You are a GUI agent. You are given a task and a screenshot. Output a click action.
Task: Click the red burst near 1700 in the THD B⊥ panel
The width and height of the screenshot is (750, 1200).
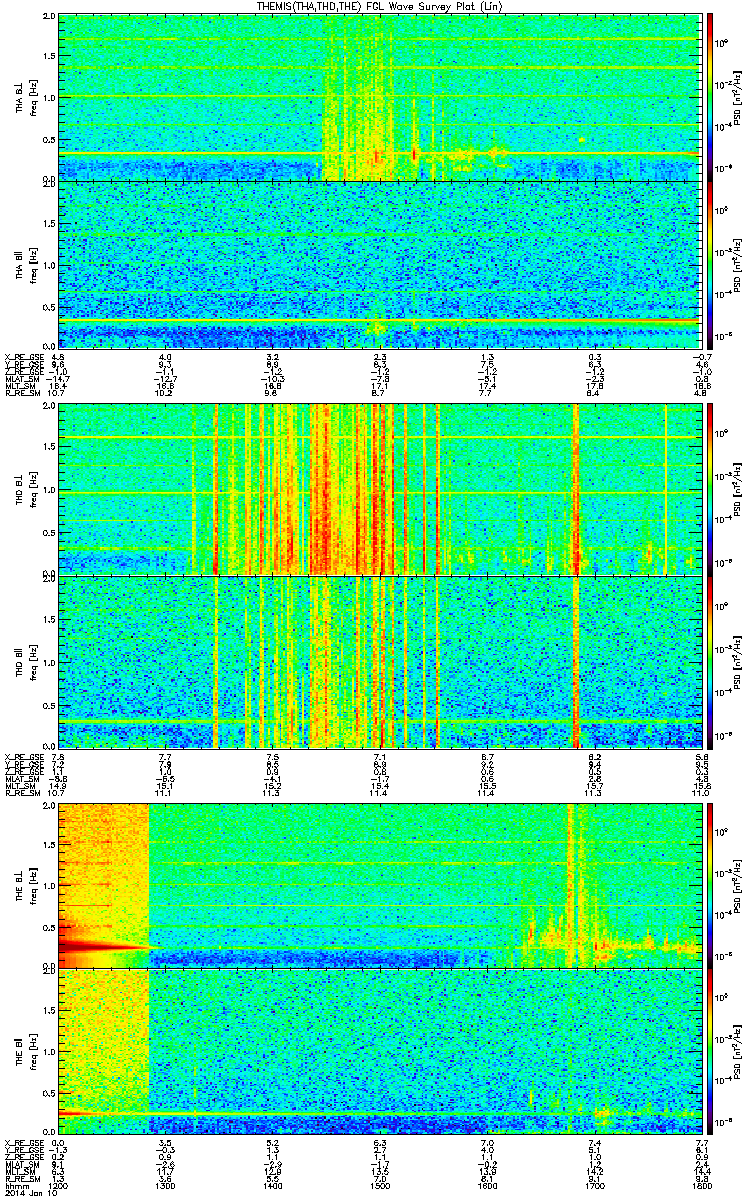[x=576, y=489]
